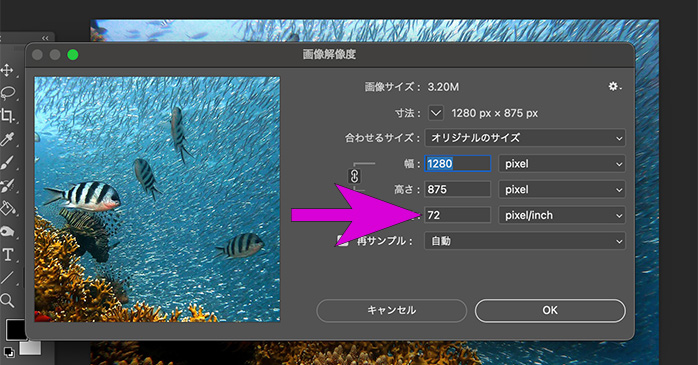Confirm with the OK button
This screenshot has height=365, width=698.
click(x=550, y=310)
